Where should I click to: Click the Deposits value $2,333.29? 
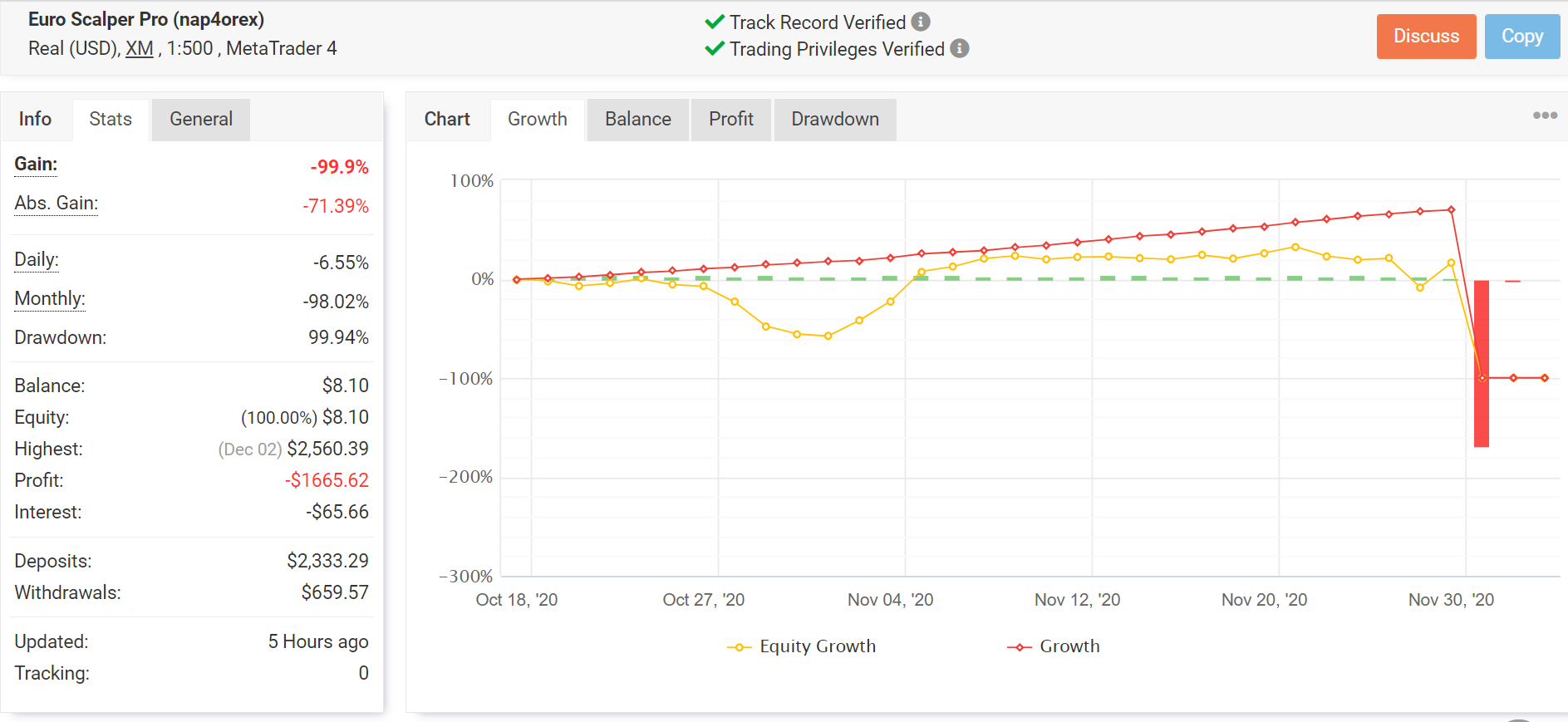pos(327,561)
